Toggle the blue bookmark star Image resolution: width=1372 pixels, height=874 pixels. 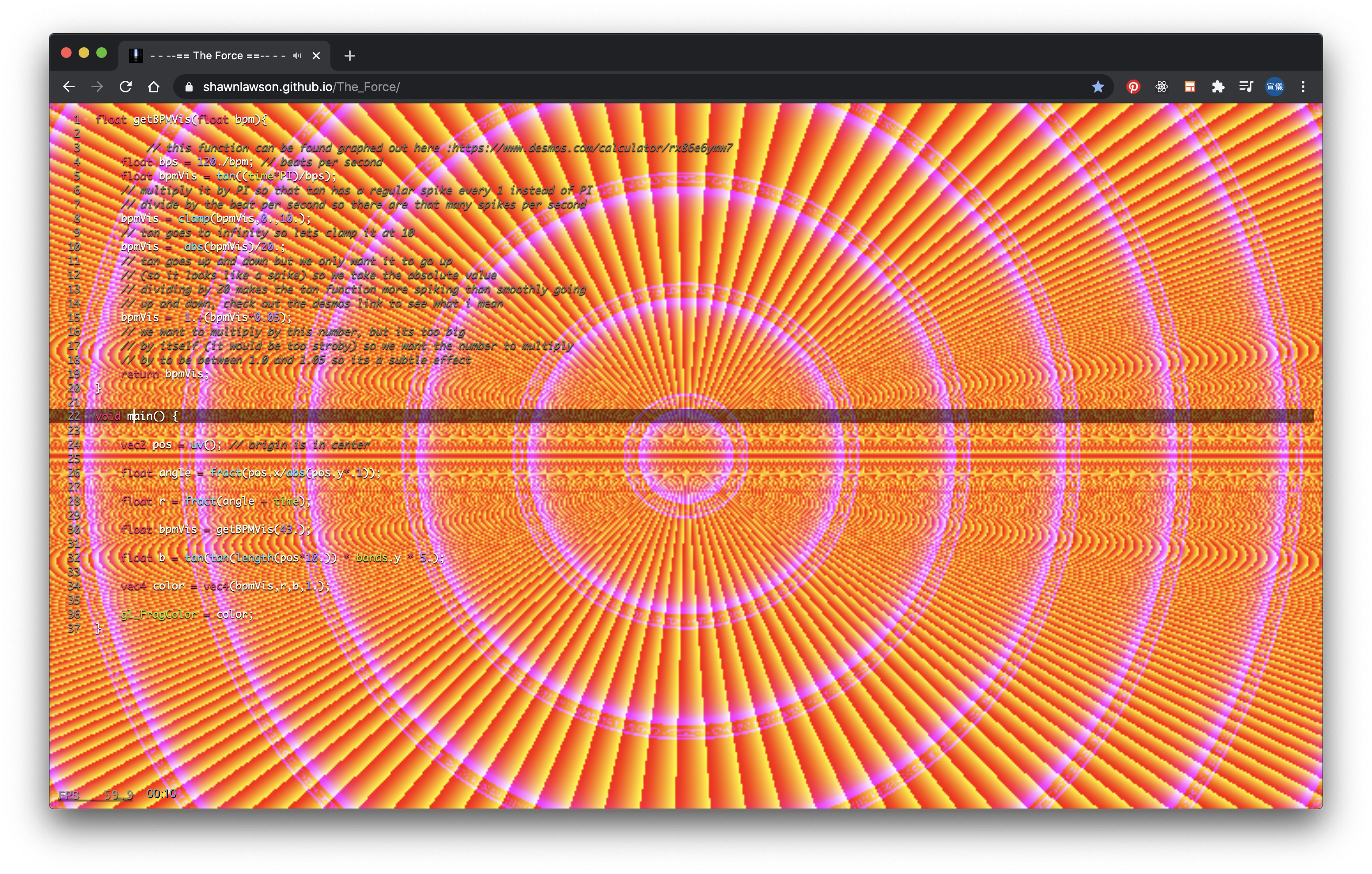coord(1097,87)
